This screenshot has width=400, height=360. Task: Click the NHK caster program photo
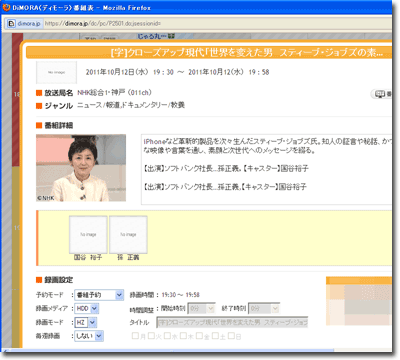tap(81, 168)
